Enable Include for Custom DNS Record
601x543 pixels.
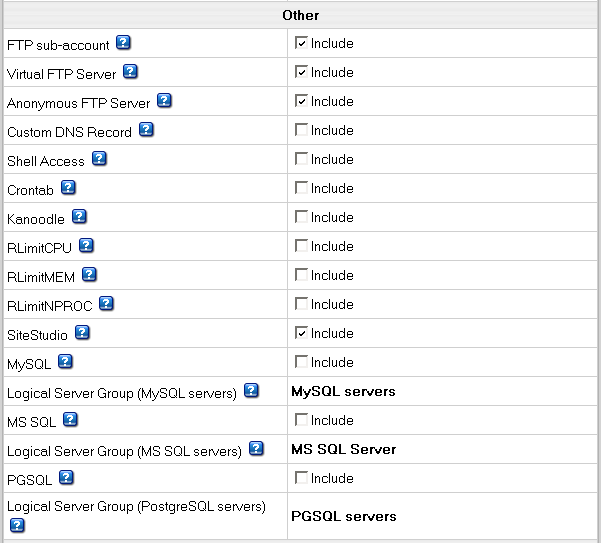coord(301,130)
